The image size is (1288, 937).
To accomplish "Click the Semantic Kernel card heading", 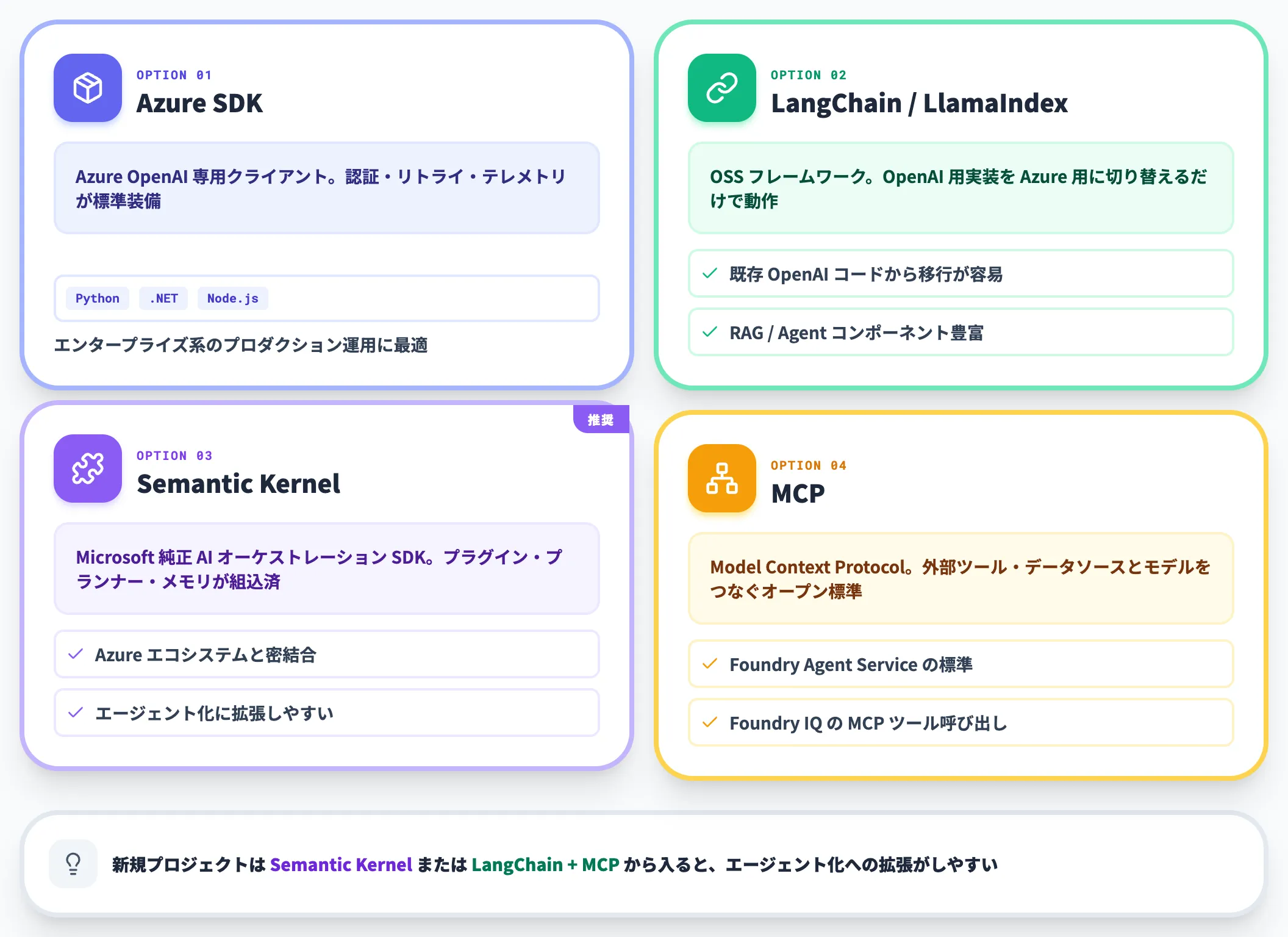I will point(238,484).
